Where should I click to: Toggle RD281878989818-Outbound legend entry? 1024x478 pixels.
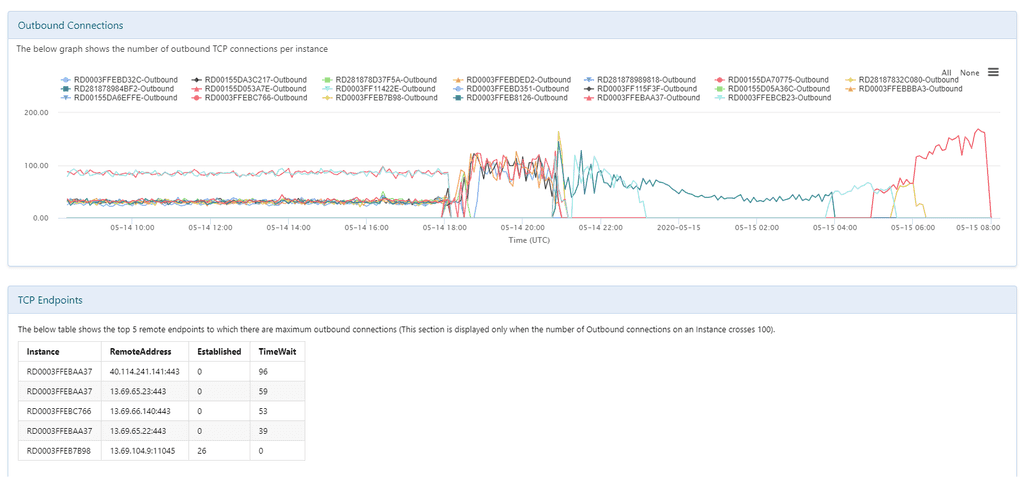coord(642,80)
